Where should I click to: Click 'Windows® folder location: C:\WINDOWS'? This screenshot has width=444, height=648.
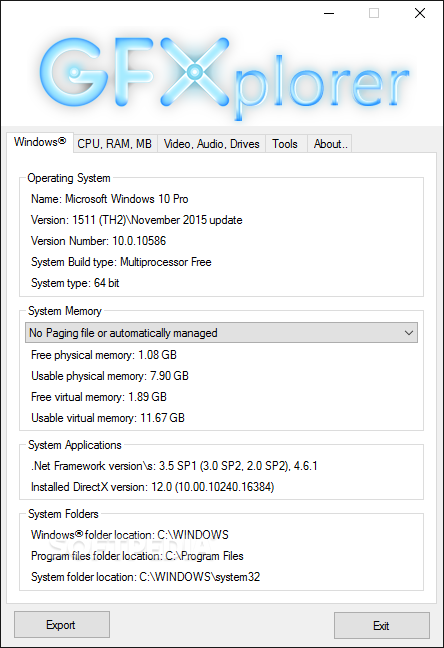coord(130,535)
